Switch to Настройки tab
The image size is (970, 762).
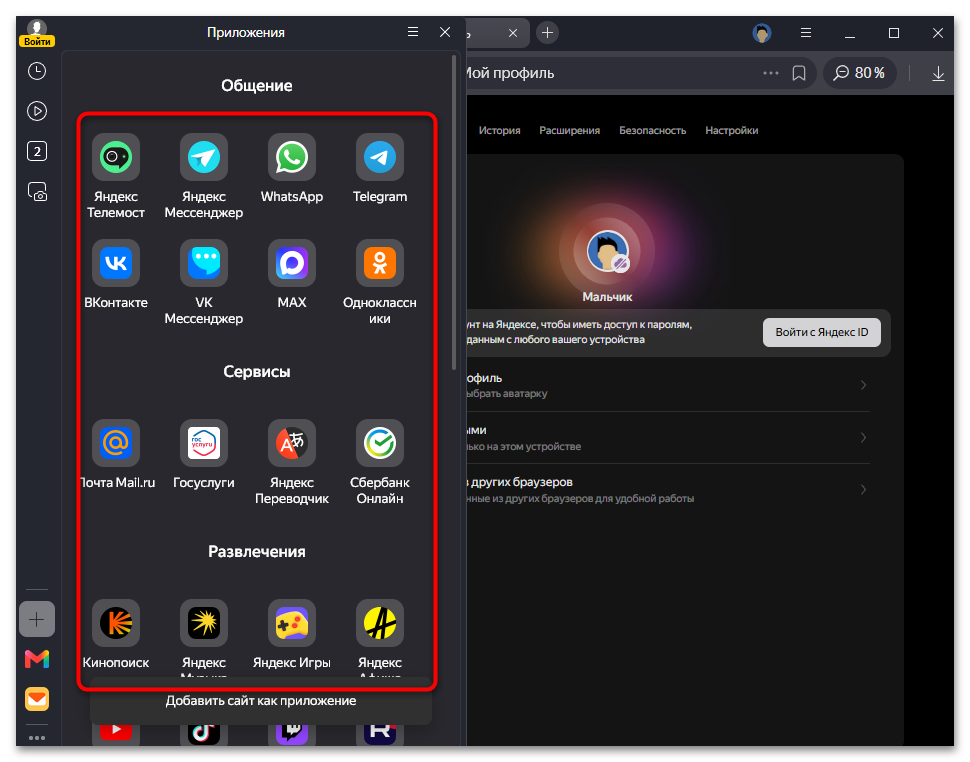732,131
